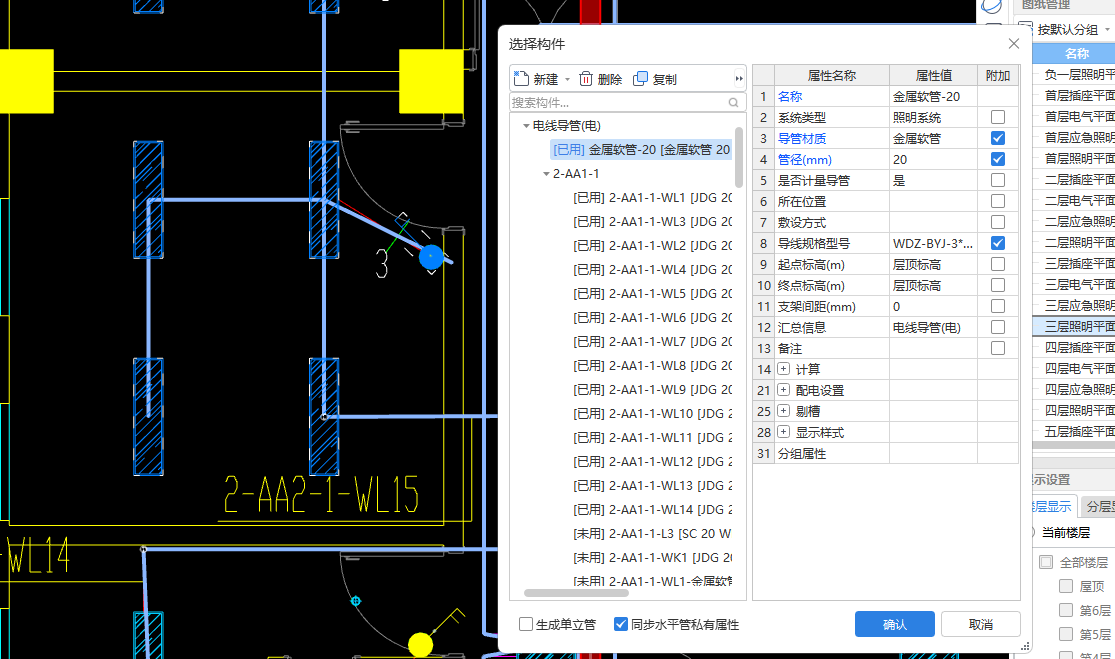Collapse the 2-AA1-1 tree node
Image resolution: width=1115 pixels, height=659 pixels.
546,173
